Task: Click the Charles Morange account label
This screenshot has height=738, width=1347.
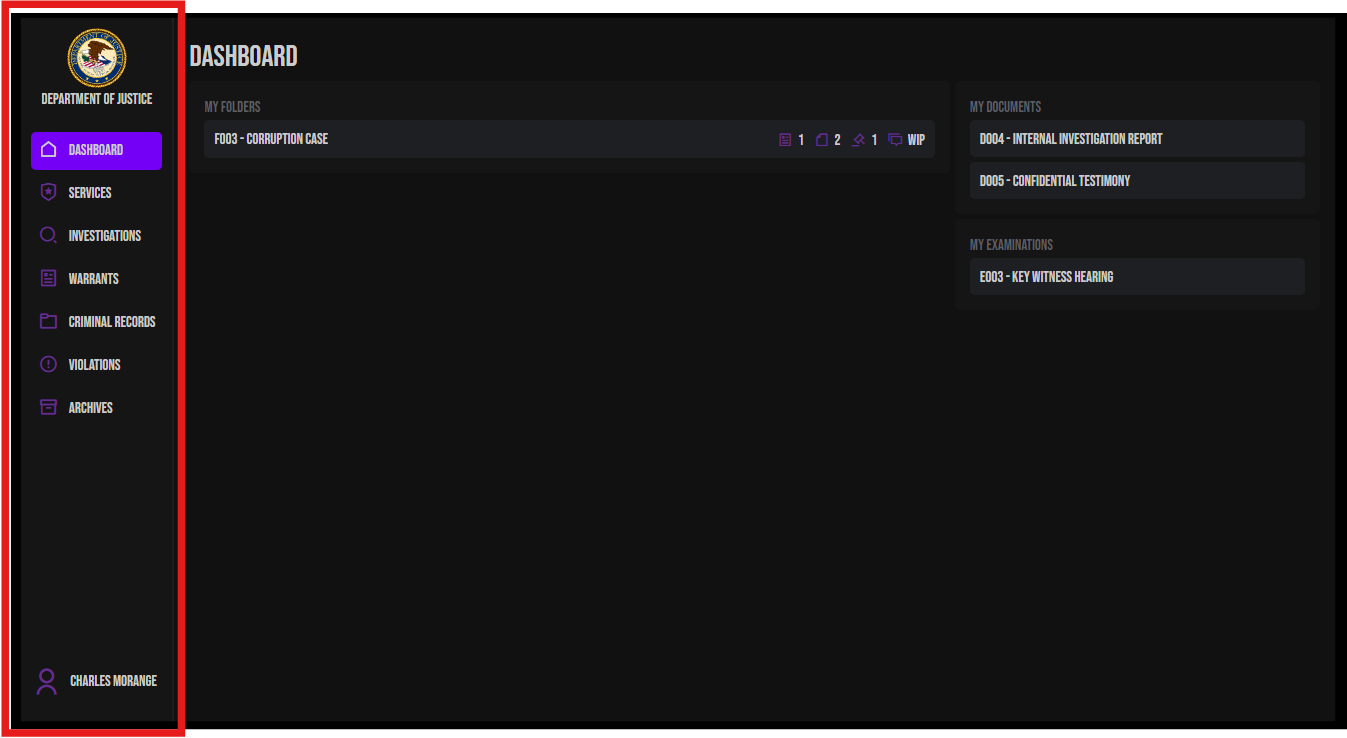Action: click(x=112, y=680)
